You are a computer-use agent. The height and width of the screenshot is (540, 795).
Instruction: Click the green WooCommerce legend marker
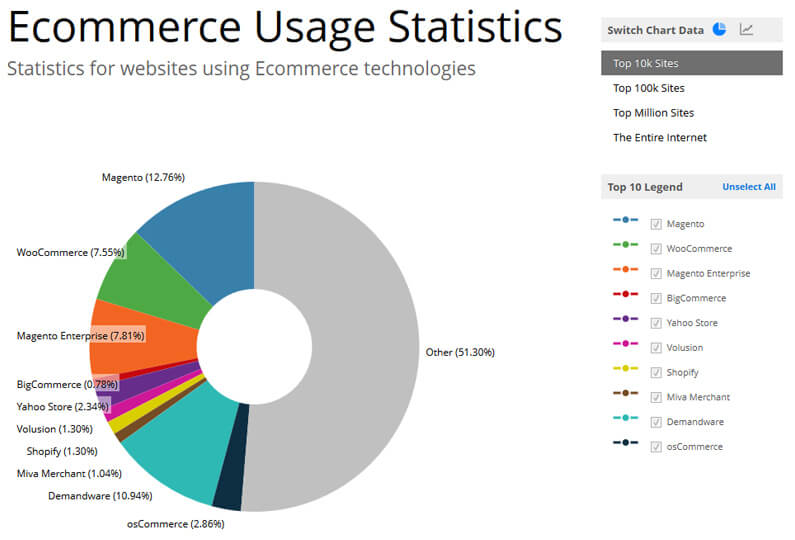point(625,244)
